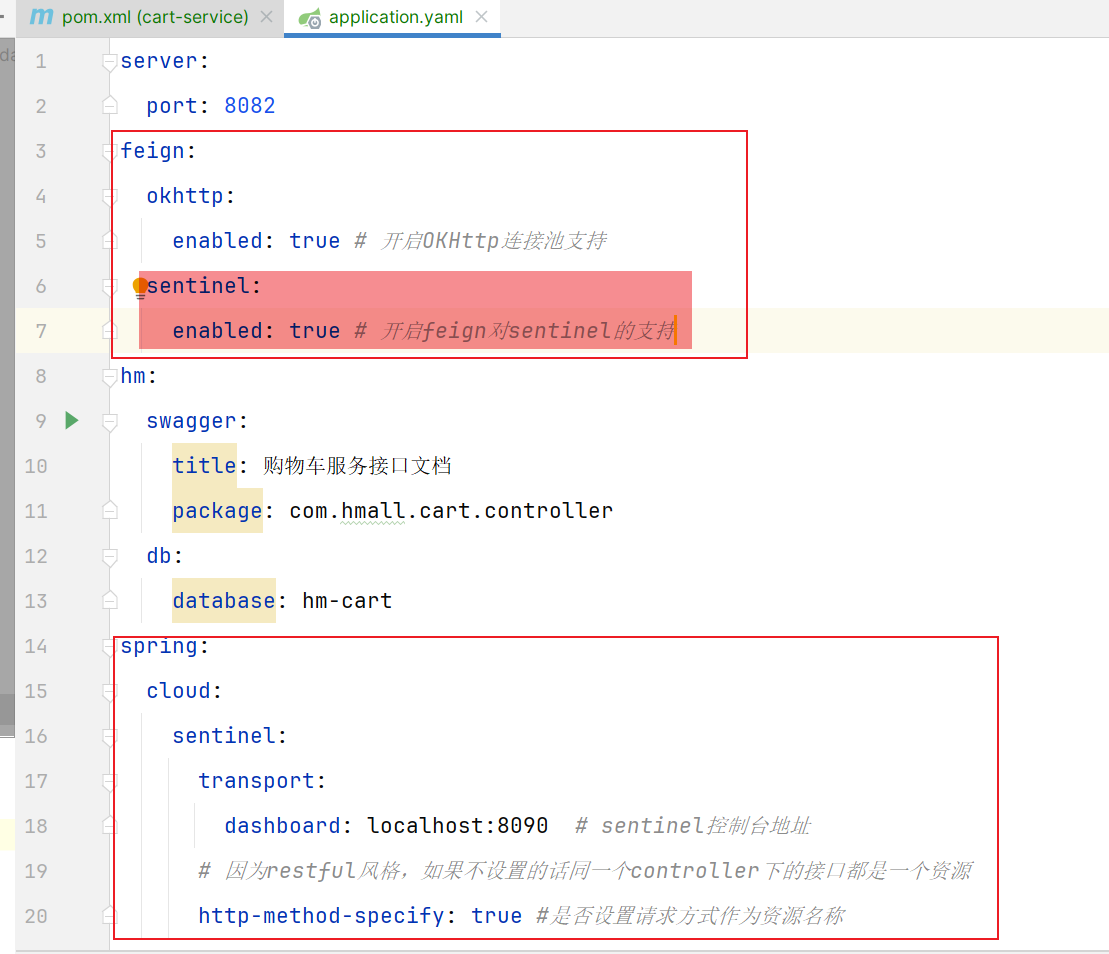Click the value hm-cart
1109x954 pixels.
coord(347,601)
